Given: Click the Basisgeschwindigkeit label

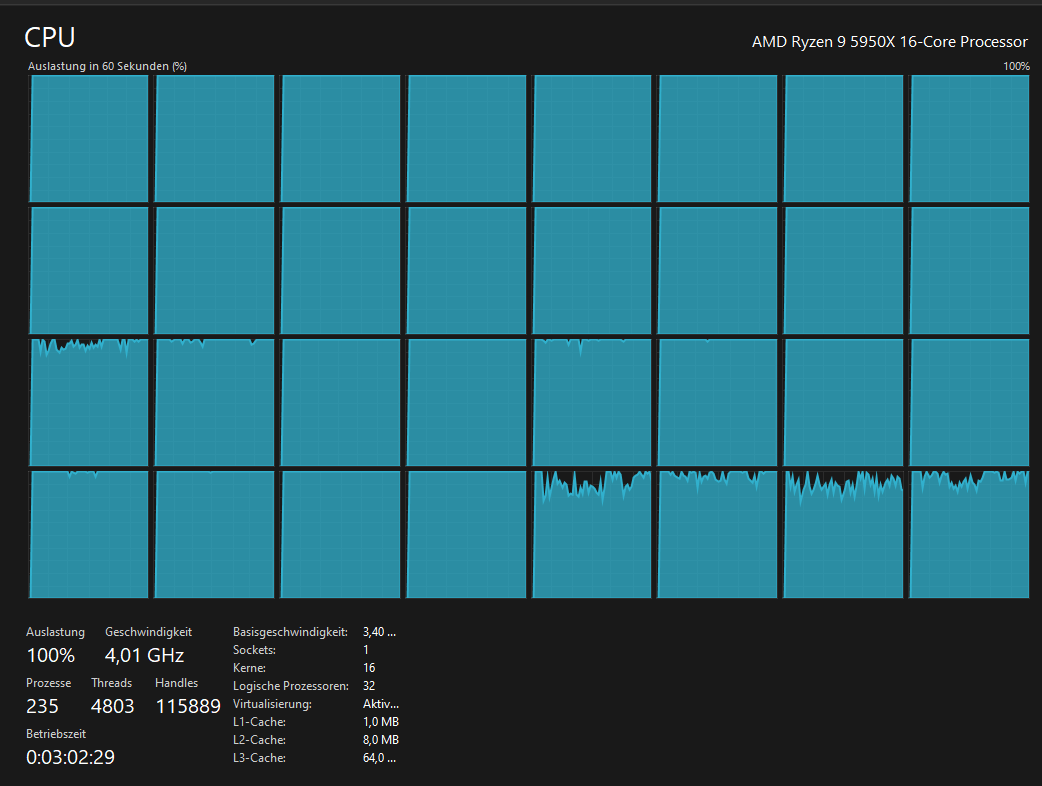Looking at the screenshot, I should point(290,632).
